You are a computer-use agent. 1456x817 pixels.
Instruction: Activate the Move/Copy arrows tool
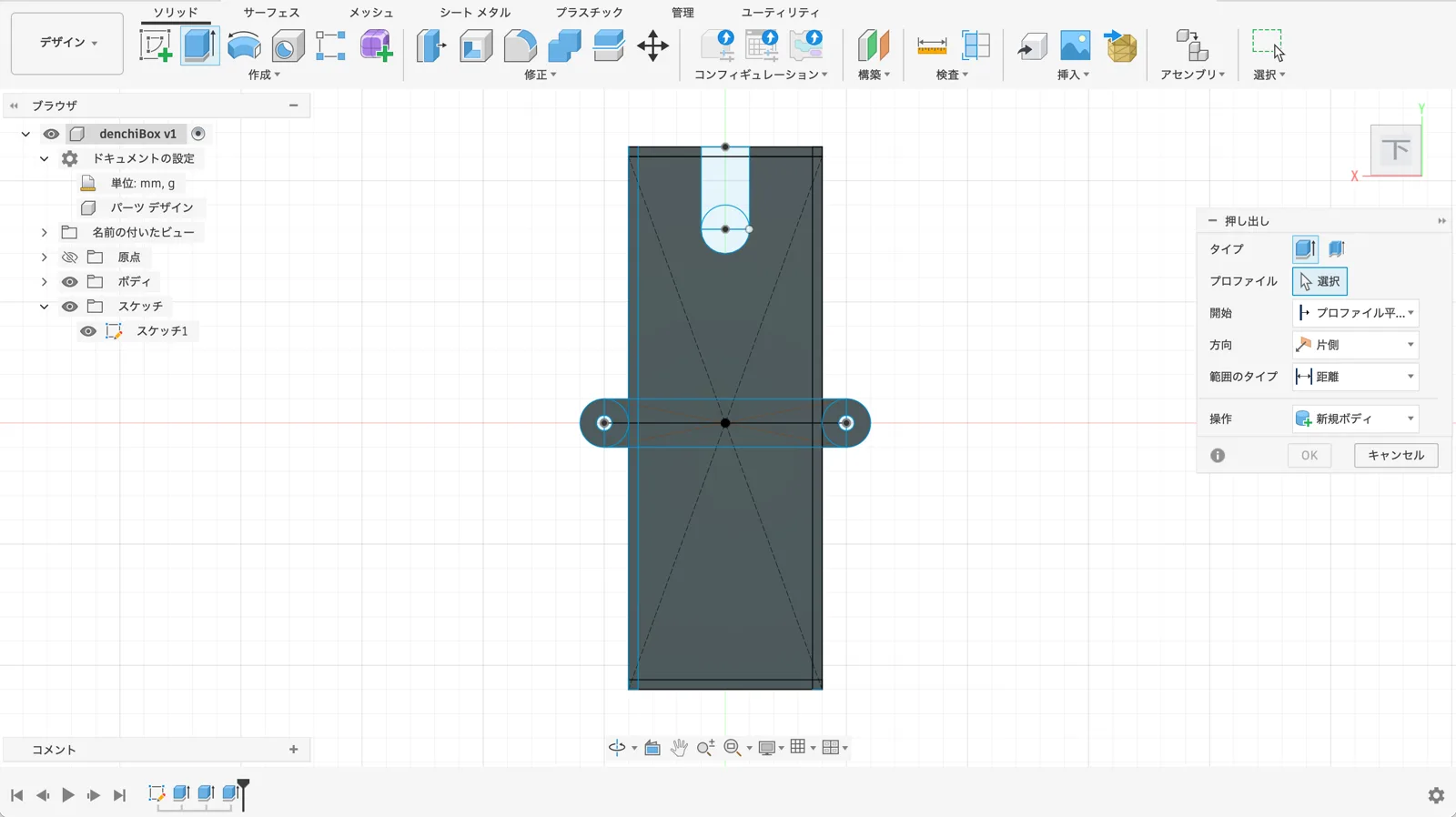pyautogui.click(x=652, y=45)
